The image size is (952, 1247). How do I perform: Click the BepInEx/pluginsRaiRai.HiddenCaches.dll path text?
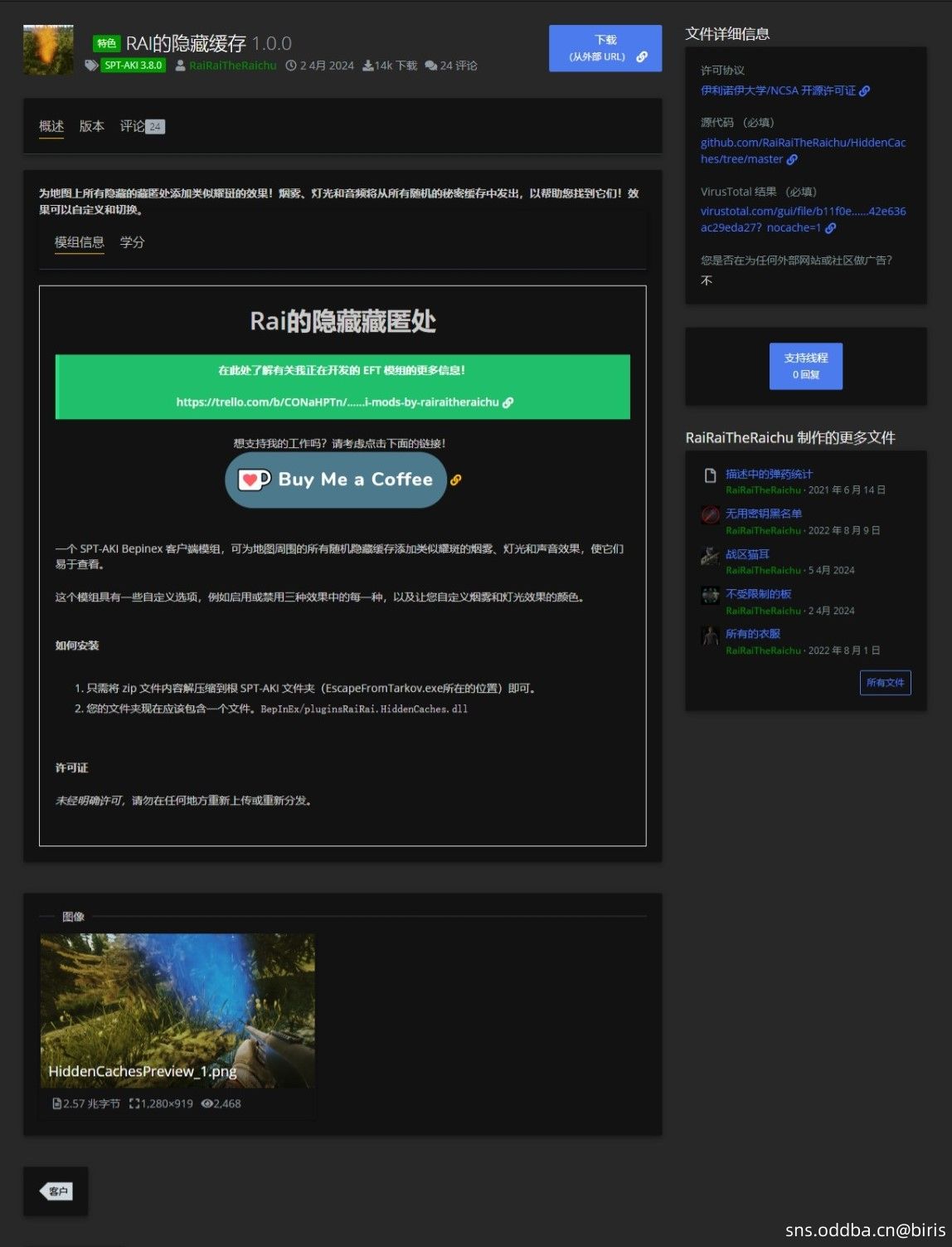tap(364, 709)
